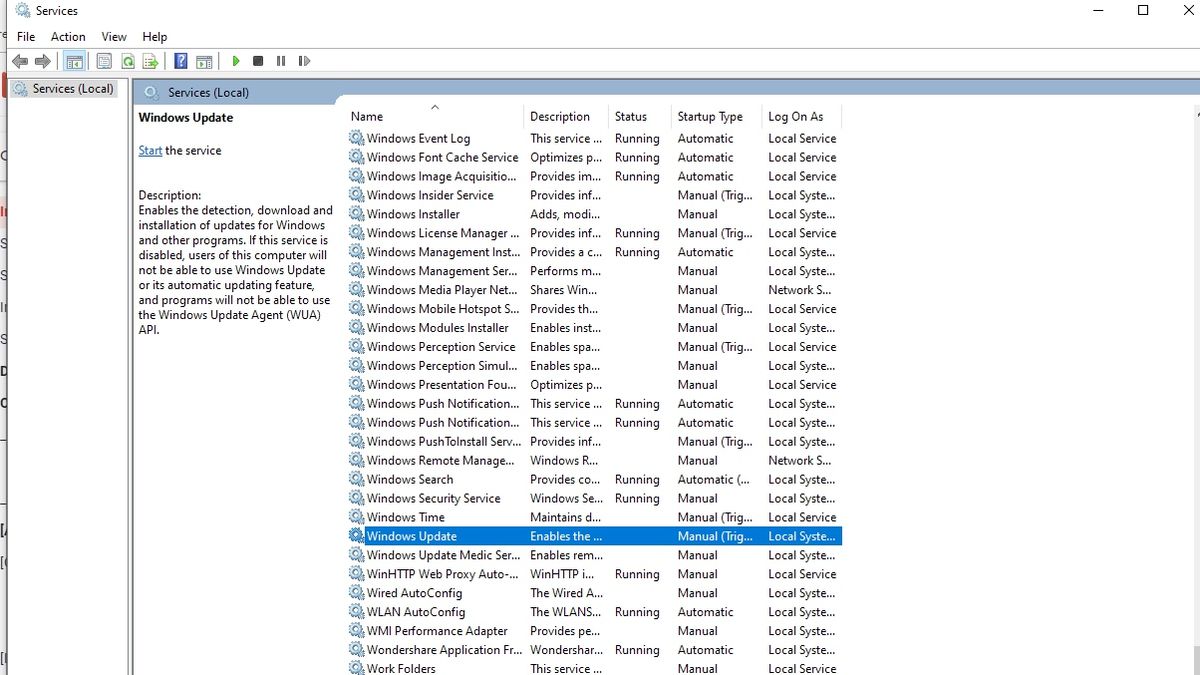Open Properties via toolbar icon
Viewport: 1200px width, 675px height.
[104, 61]
